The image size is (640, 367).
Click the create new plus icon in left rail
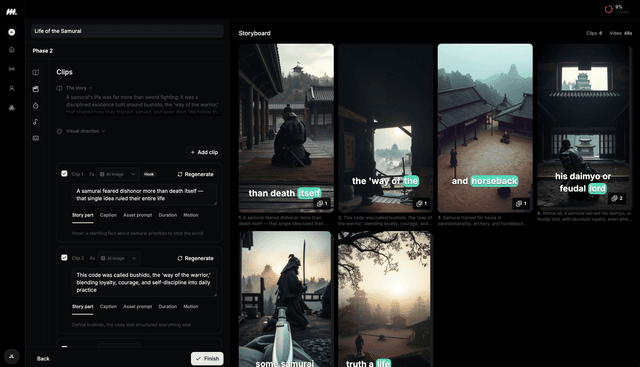[x=11, y=32]
